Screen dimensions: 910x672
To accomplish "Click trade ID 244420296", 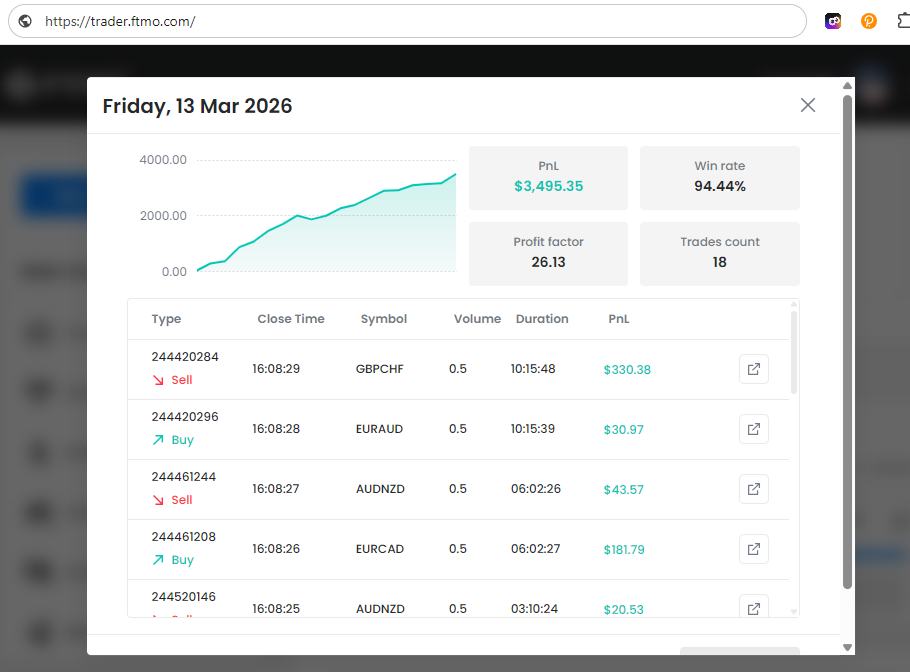I will click(x=185, y=417).
